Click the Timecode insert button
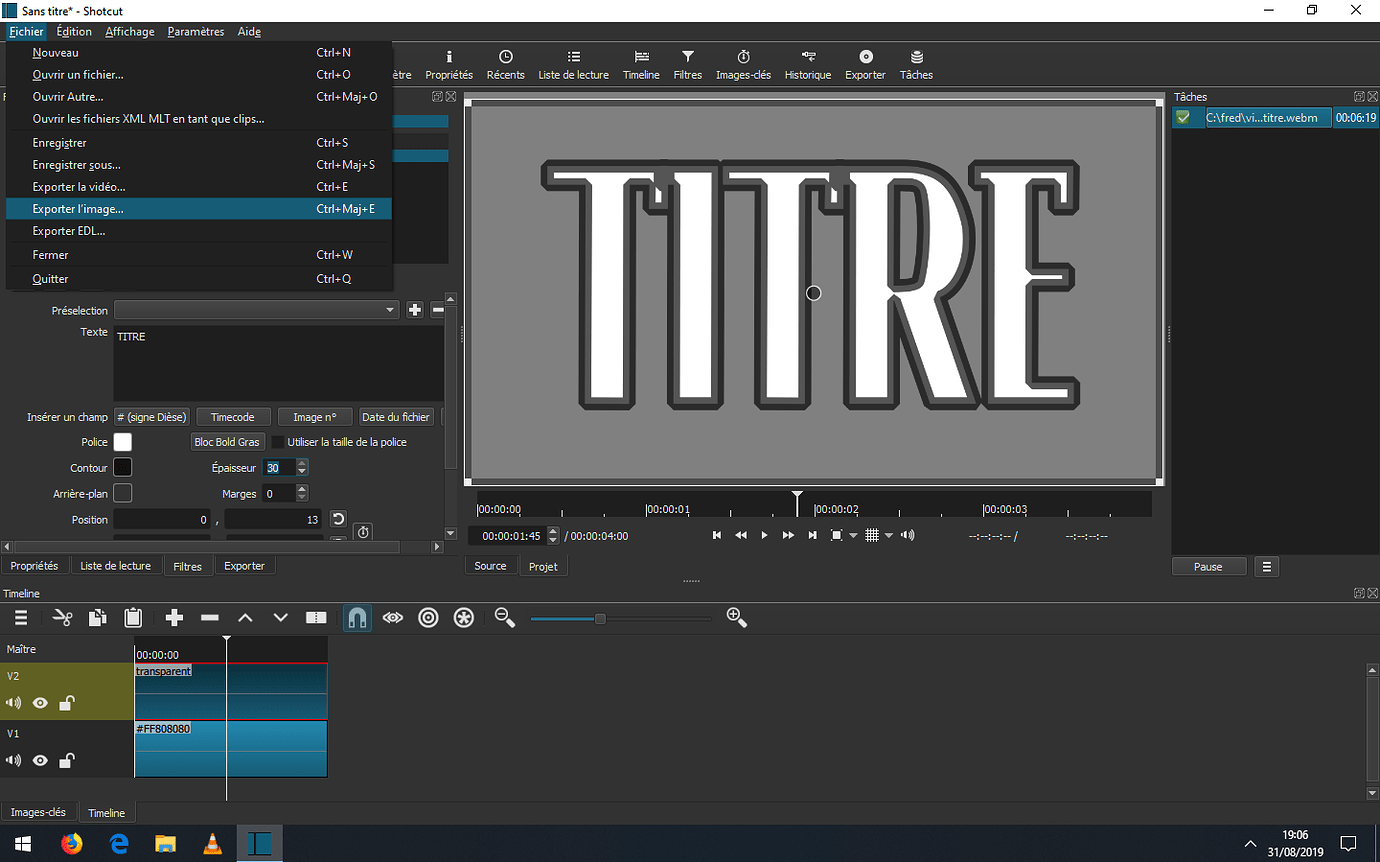This screenshot has height=862, width=1380. (x=233, y=417)
